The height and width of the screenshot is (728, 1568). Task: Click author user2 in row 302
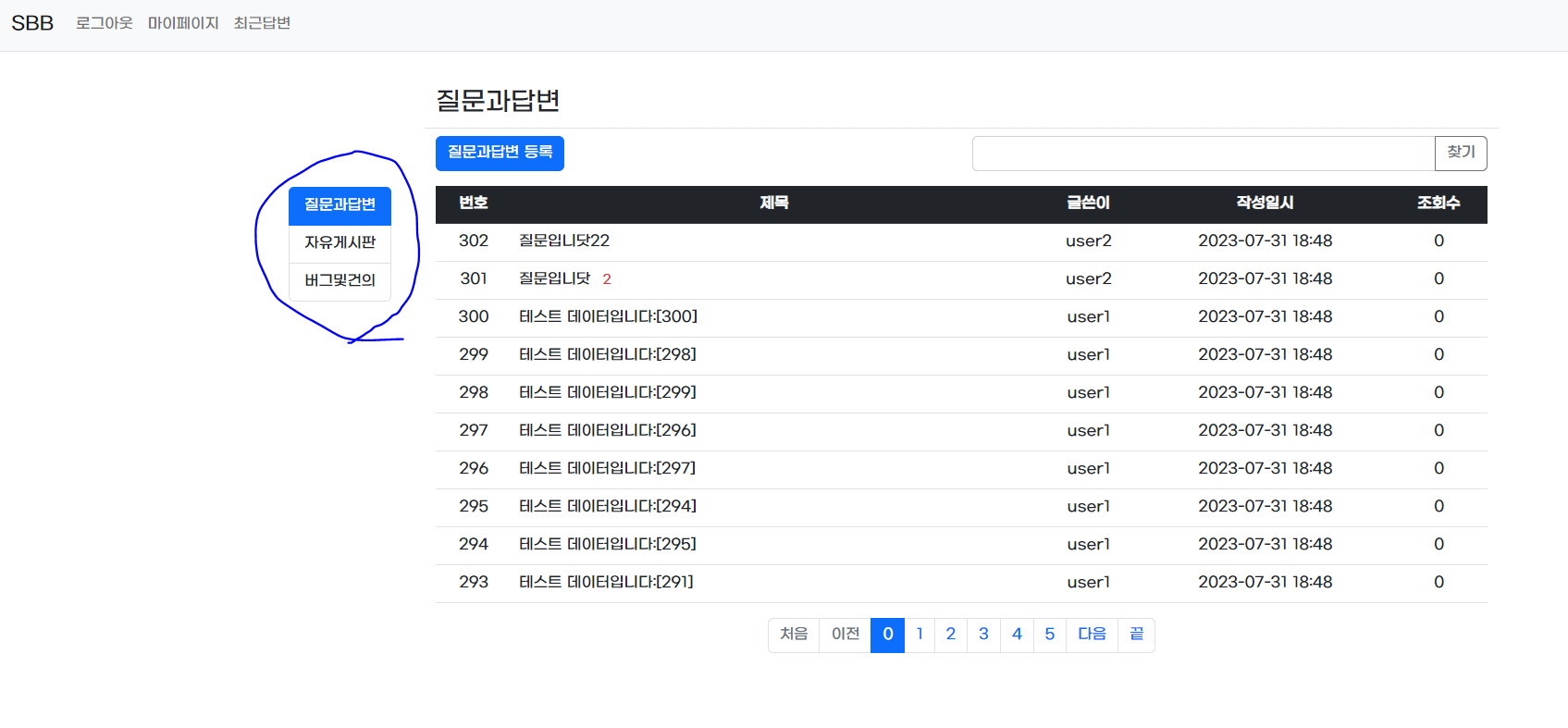pos(1089,241)
